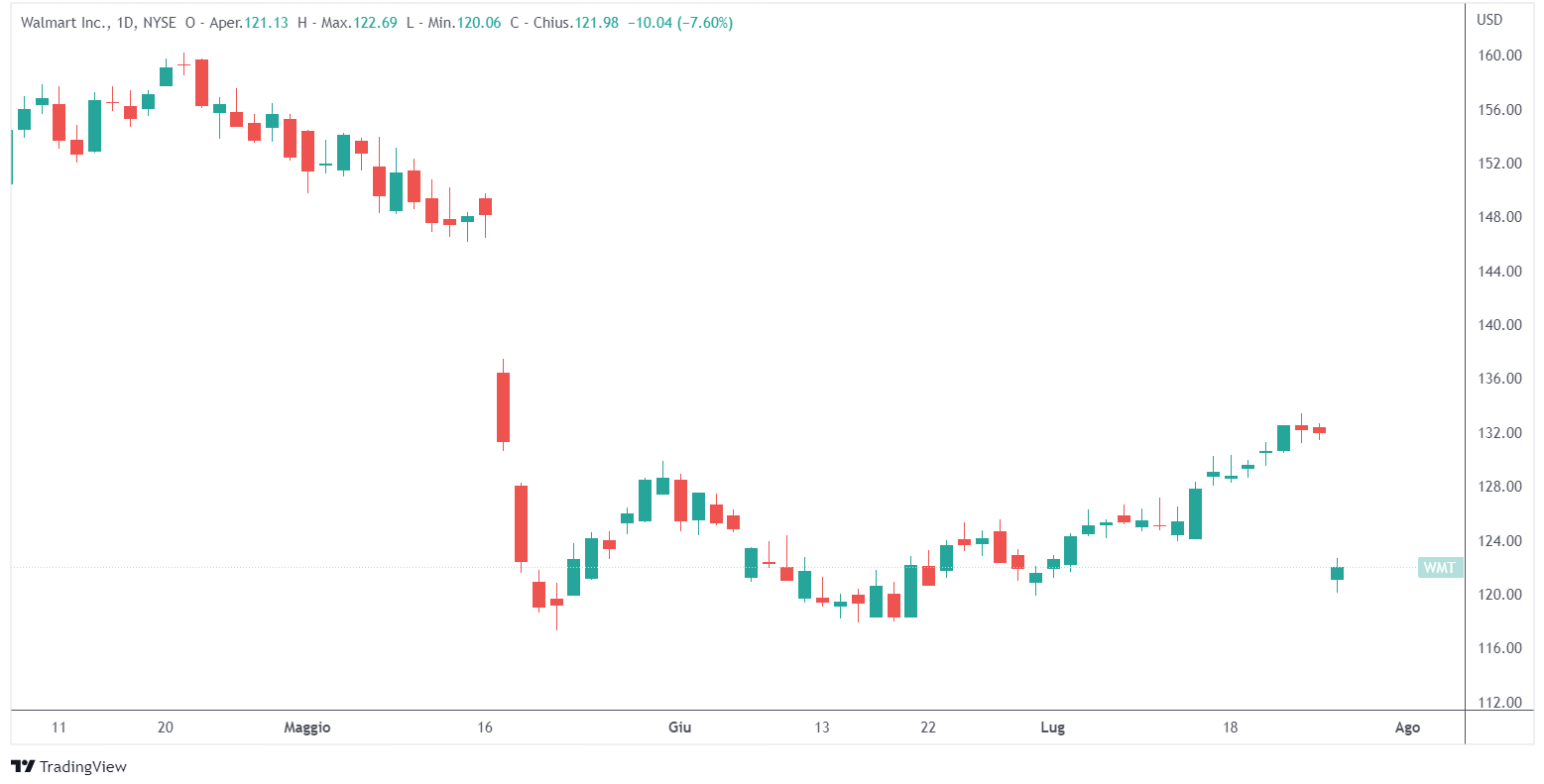Click the 112.00 price scale label
This screenshot has width=1544, height=784.
tap(1499, 703)
